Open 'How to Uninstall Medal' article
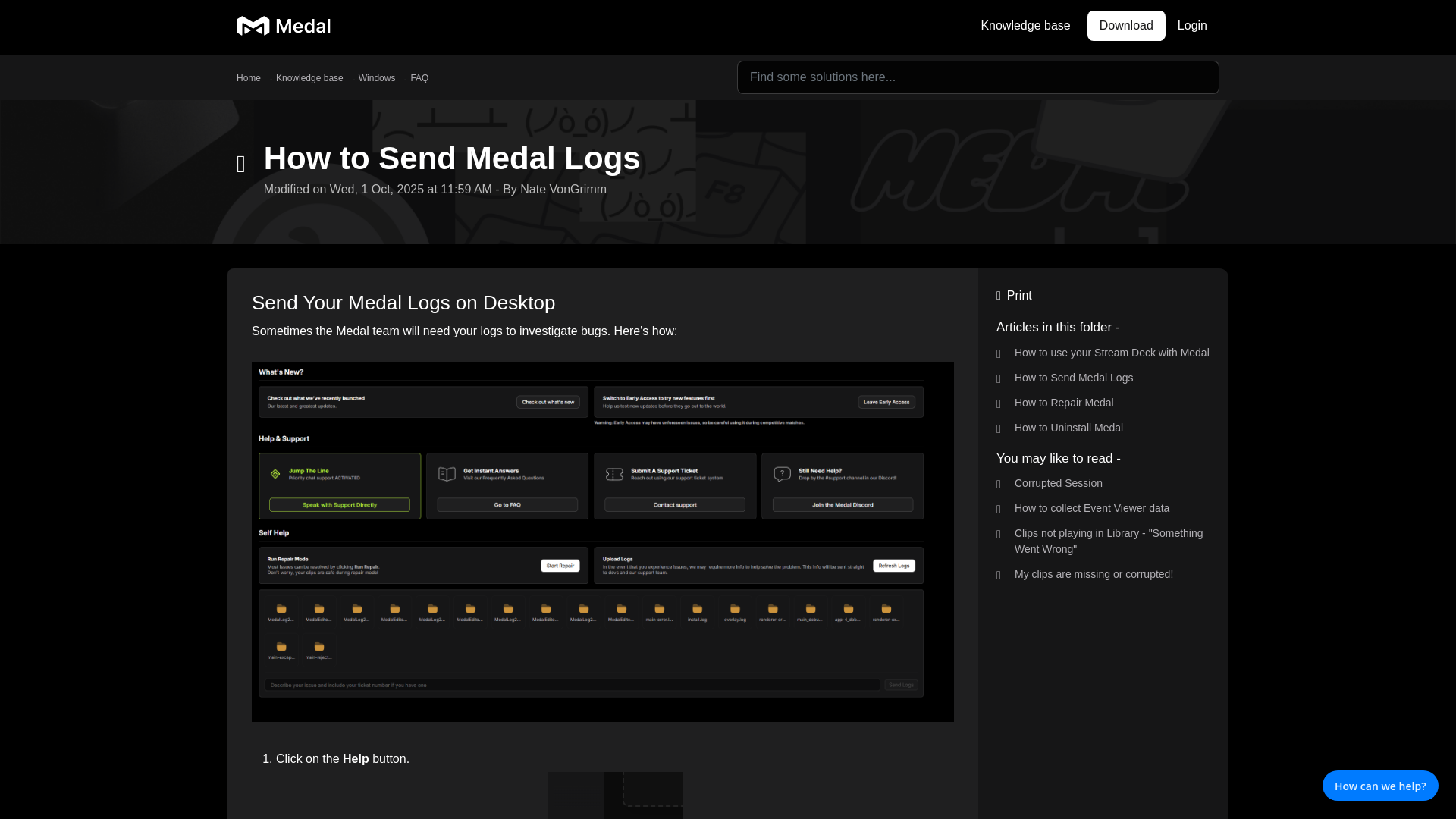This screenshot has height=819, width=1456. tap(1068, 428)
